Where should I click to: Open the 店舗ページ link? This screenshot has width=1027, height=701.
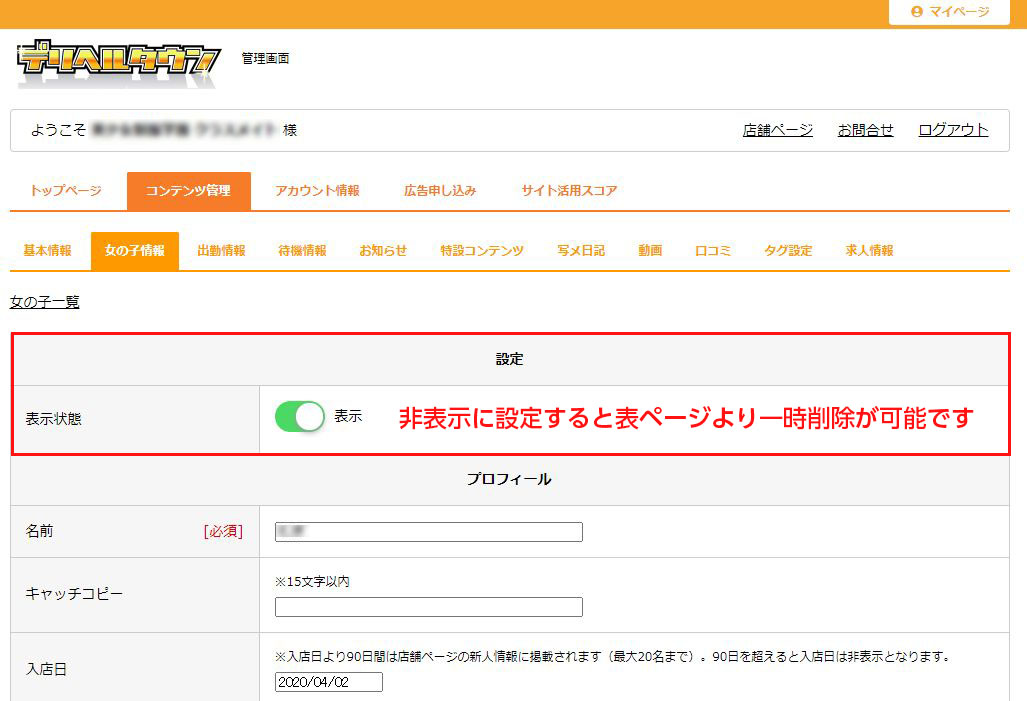click(777, 130)
